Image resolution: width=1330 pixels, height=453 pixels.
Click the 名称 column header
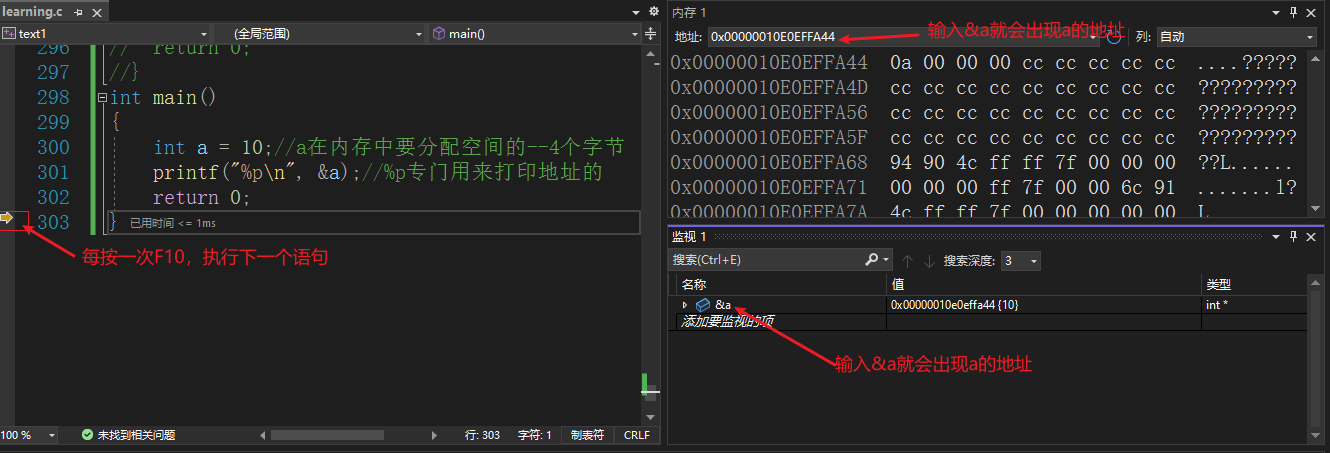pyautogui.click(x=781, y=285)
